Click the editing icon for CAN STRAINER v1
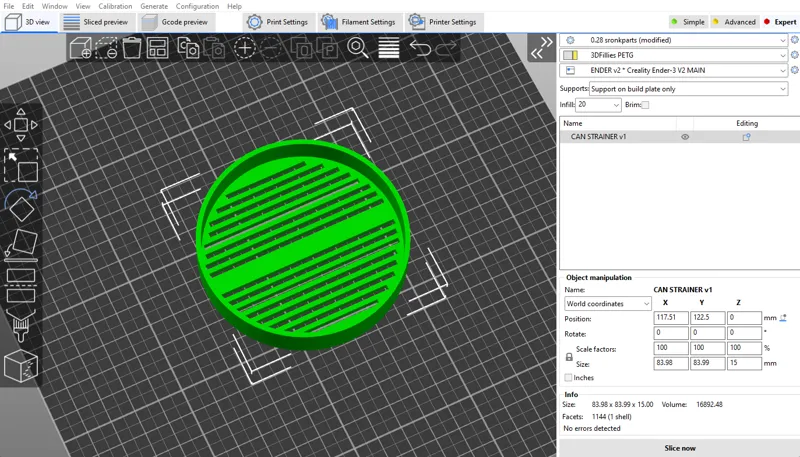The height and width of the screenshot is (457, 800). click(746, 137)
